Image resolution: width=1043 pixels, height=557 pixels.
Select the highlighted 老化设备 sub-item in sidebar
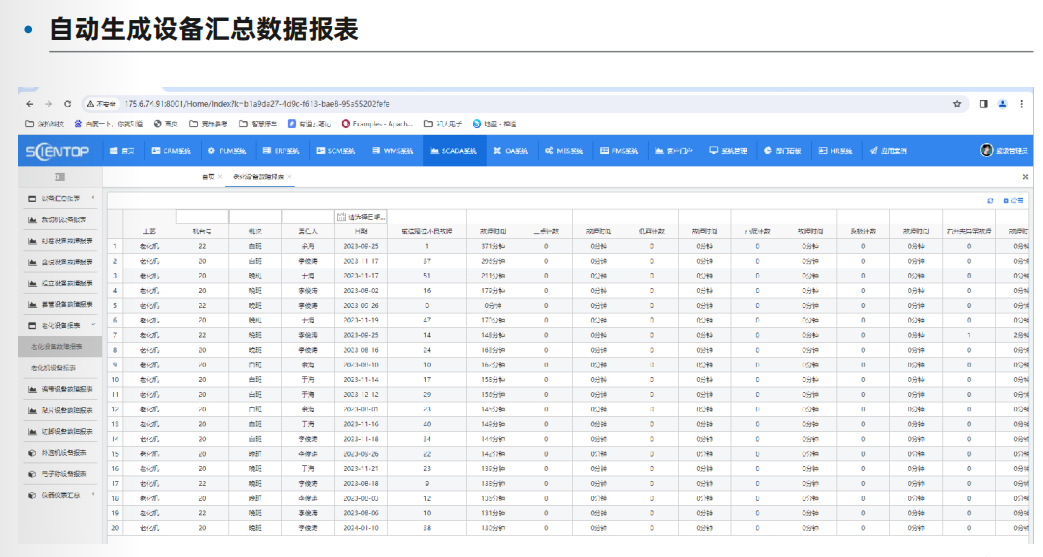[x=60, y=346]
